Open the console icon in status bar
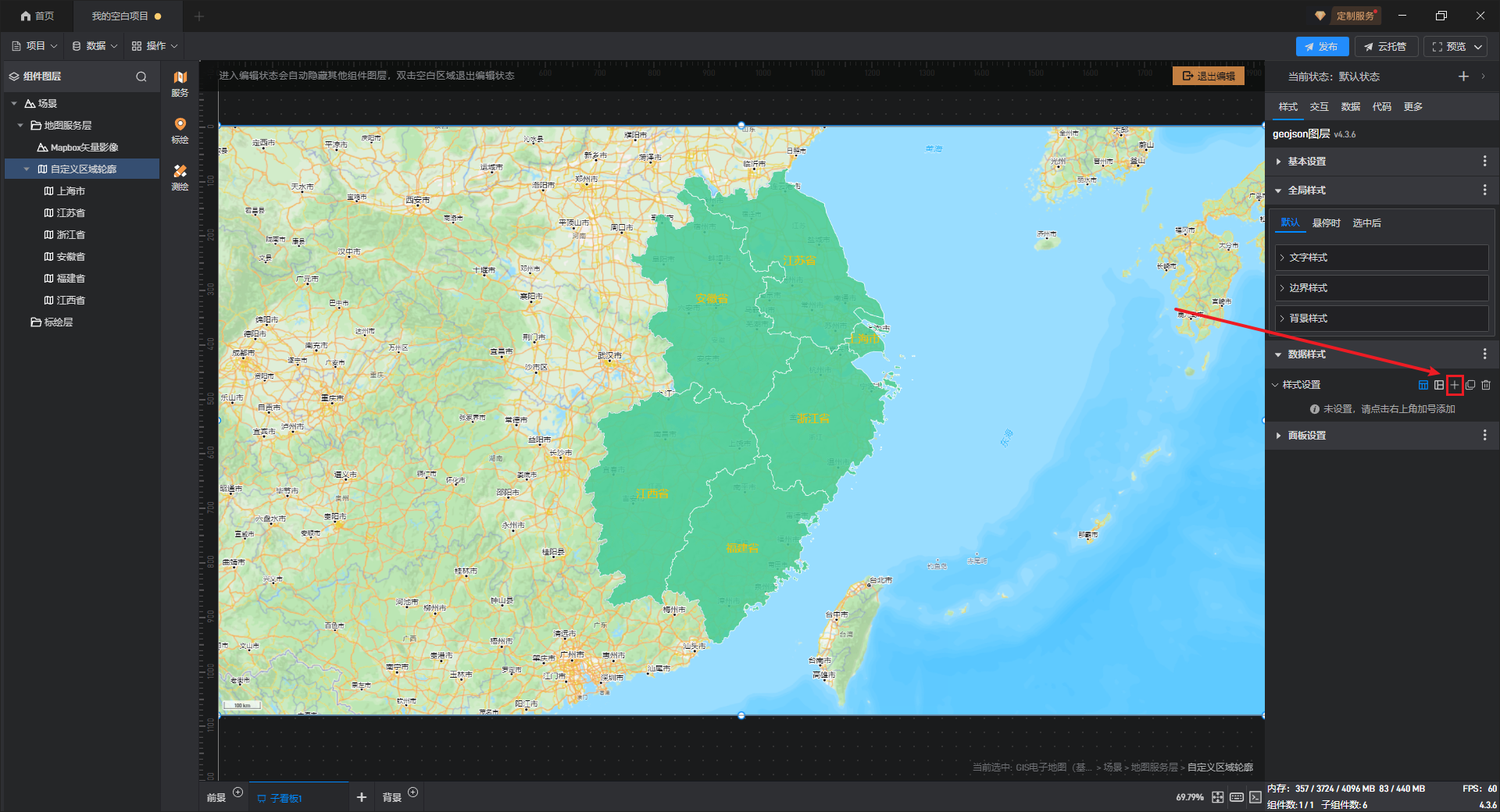Viewport: 1500px width, 812px height. point(1255,797)
